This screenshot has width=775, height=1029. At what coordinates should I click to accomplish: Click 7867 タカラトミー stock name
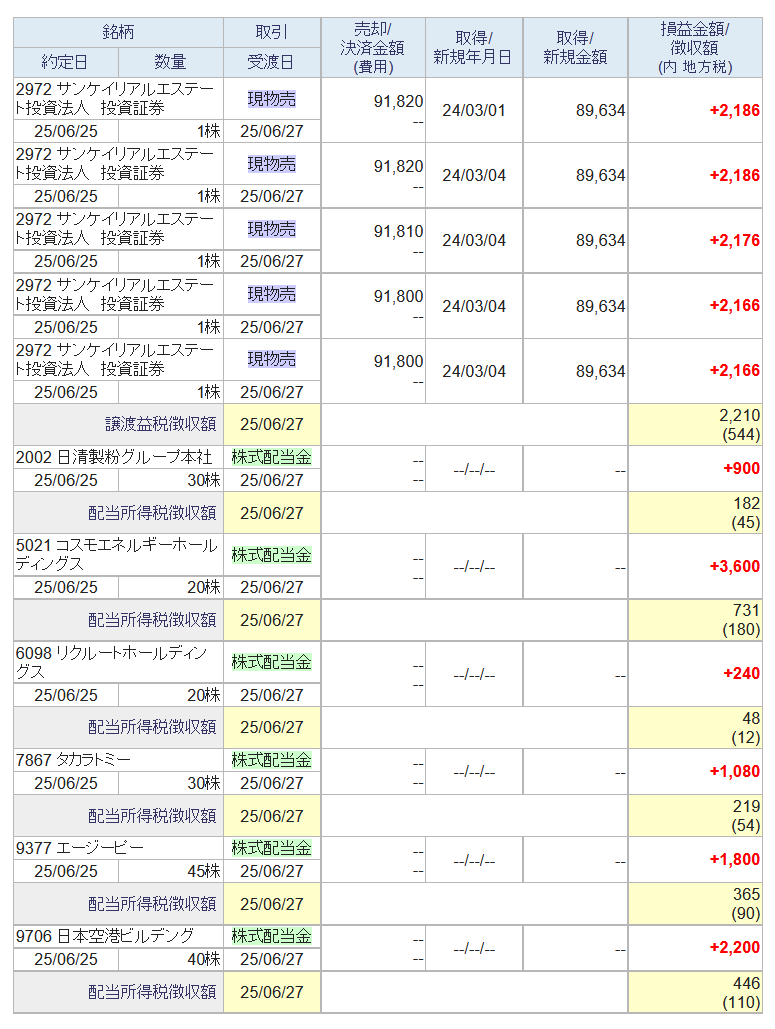[x=73, y=760]
